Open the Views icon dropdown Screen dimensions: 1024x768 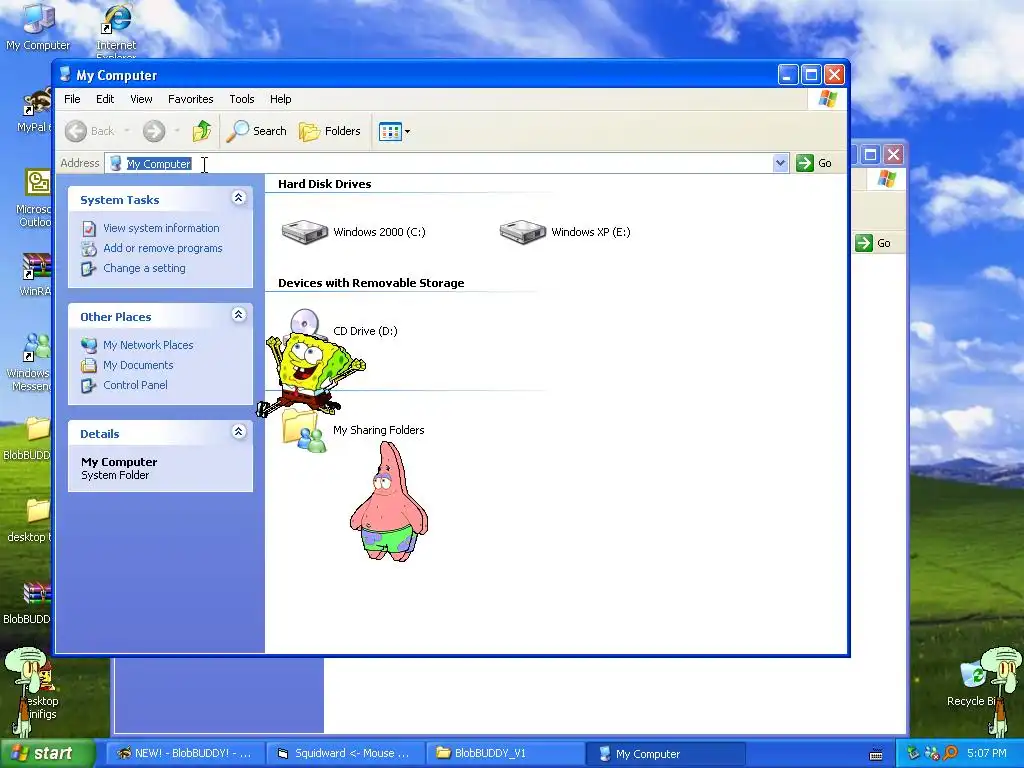coord(394,131)
